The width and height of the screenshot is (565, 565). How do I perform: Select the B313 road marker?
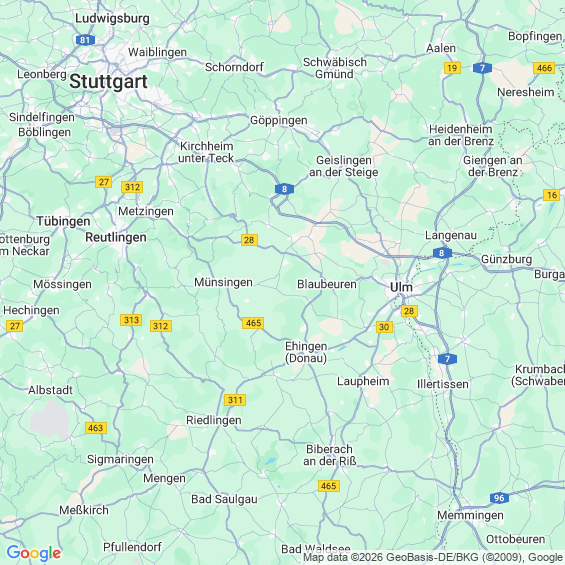[131, 320]
